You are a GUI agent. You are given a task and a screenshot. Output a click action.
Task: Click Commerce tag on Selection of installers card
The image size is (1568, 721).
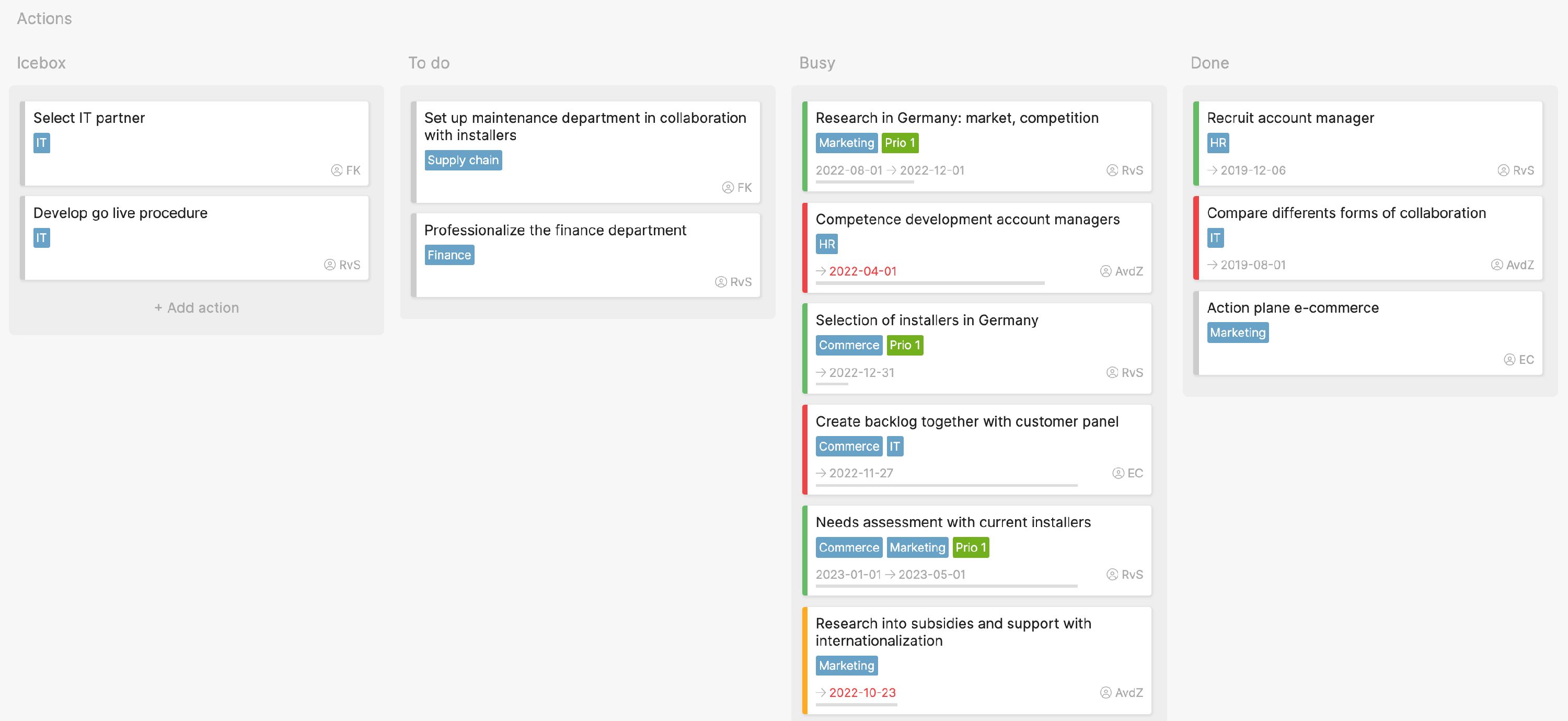pyautogui.click(x=848, y=345)
